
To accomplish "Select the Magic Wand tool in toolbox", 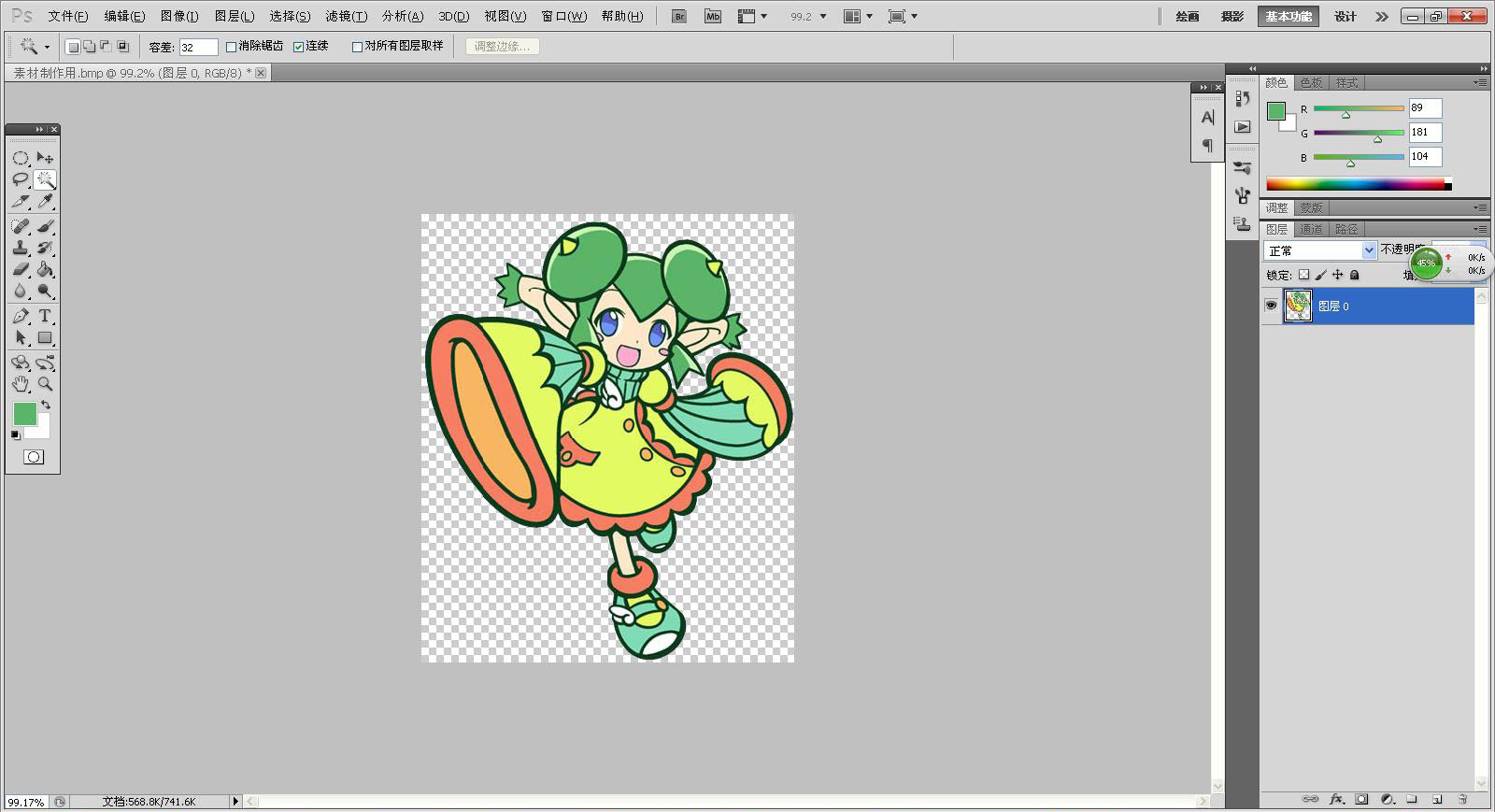I will tap(45, 179).
